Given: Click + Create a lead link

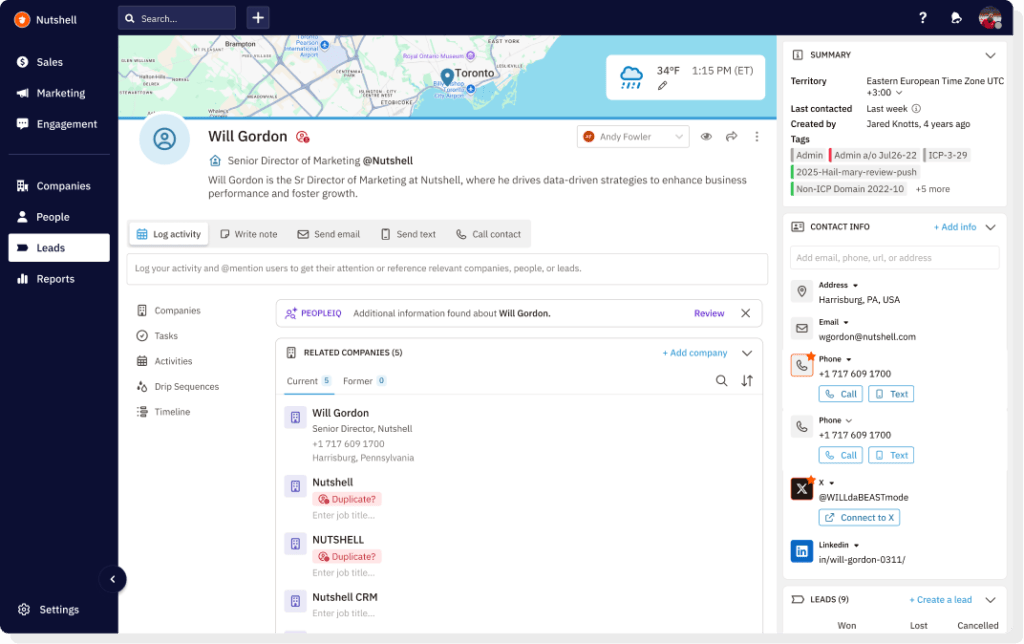Looking at the screenshot, I should click(x=940, y=600).
